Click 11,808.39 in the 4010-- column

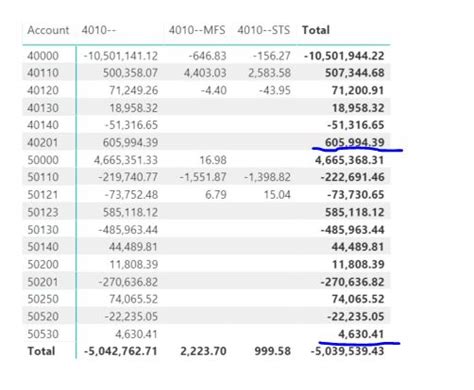(x=134, y=264)
